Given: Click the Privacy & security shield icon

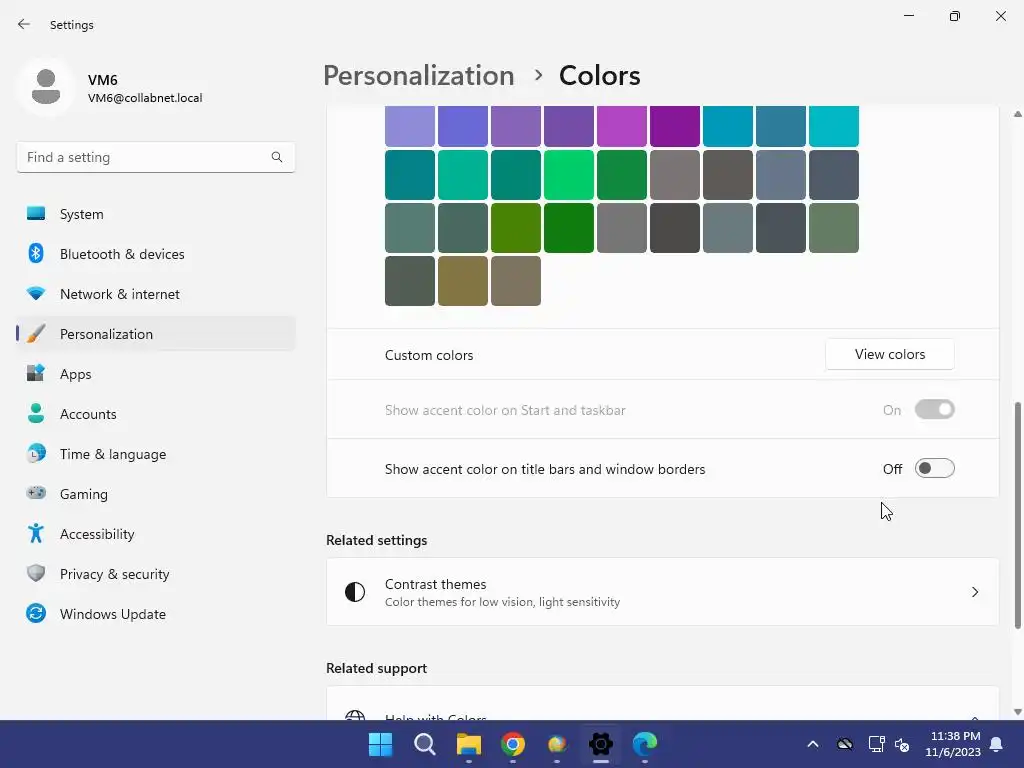Looking at the screenshot, I should pos(36,573).
